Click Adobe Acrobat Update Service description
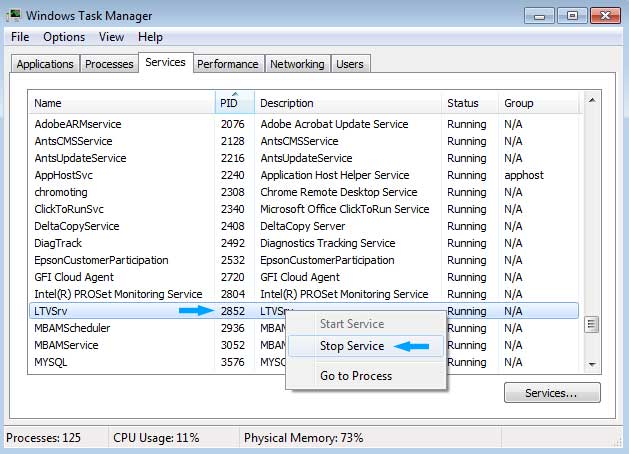Viewport: 629px width, 454px height. point(334,124)
